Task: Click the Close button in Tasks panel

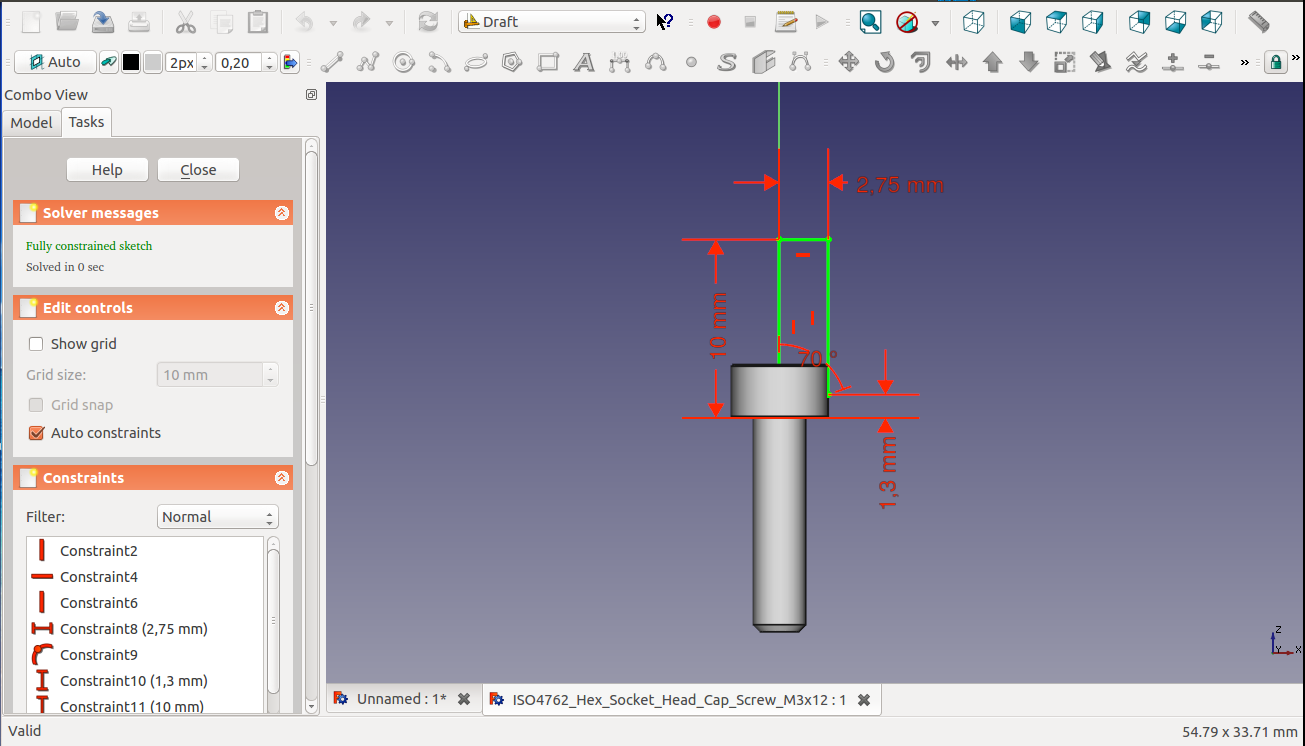Action: click(198, 170)
